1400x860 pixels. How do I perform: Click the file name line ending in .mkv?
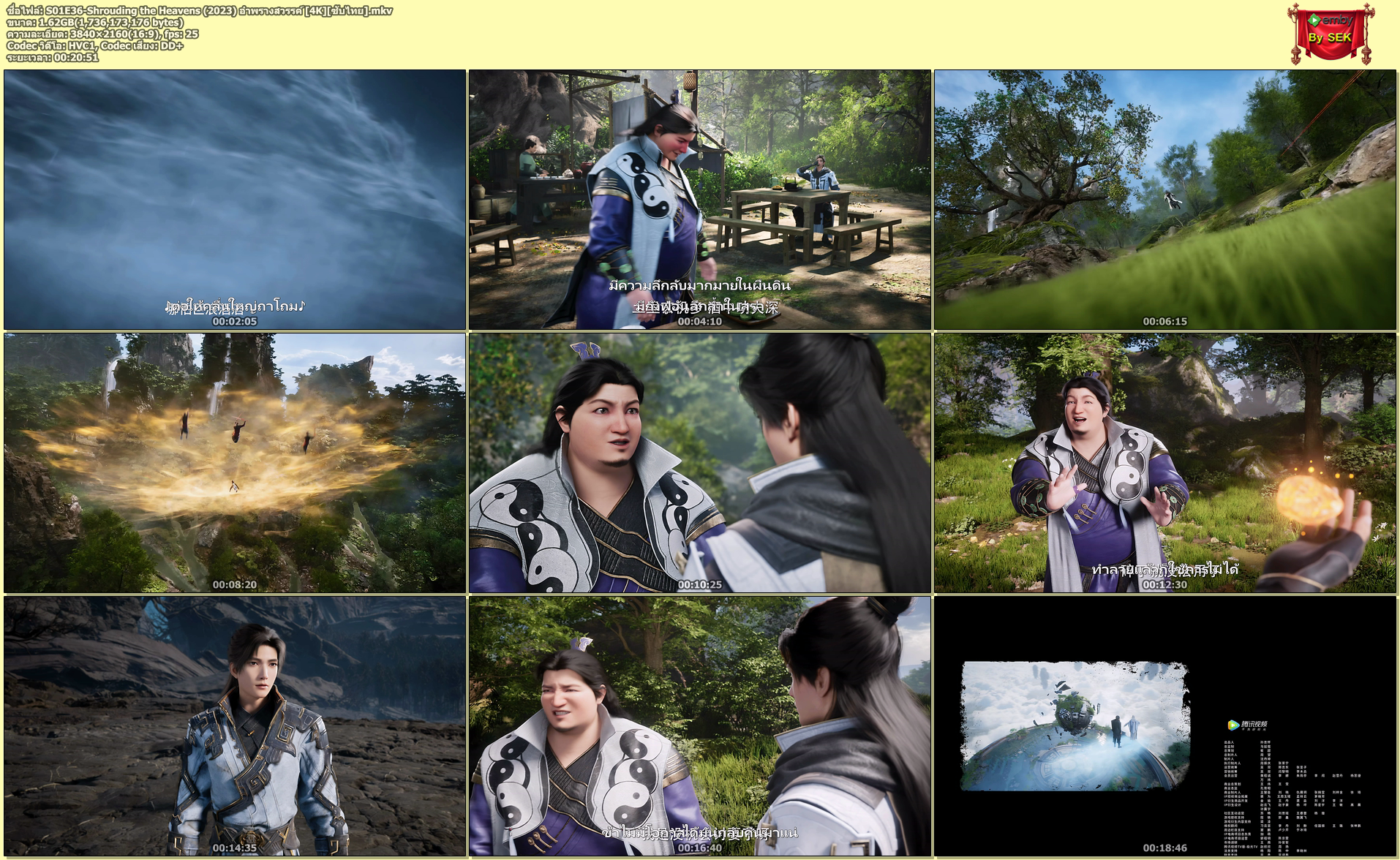coord(200,10)
